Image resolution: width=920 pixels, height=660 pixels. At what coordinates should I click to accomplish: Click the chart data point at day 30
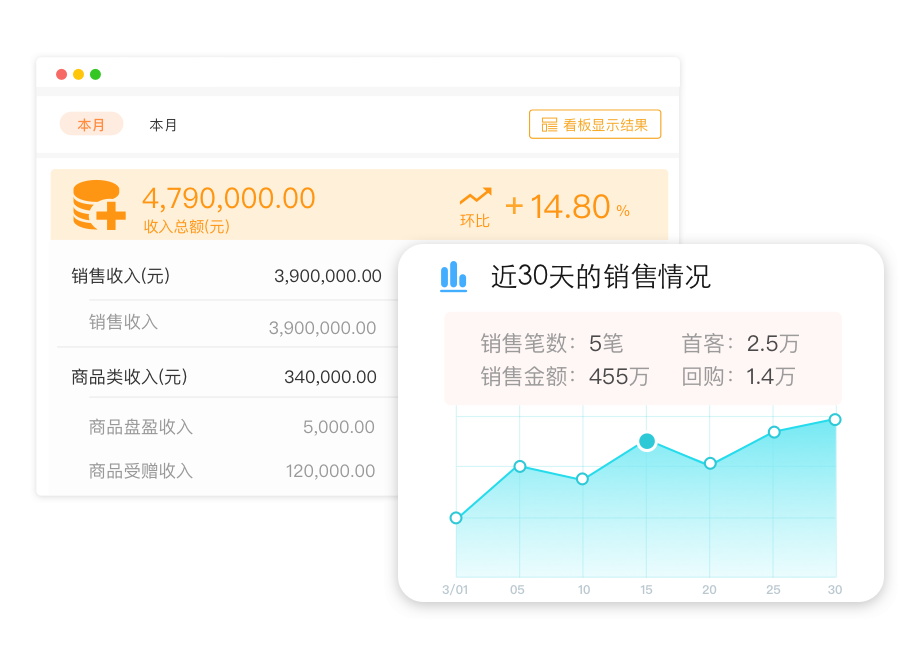pos(835,419)
